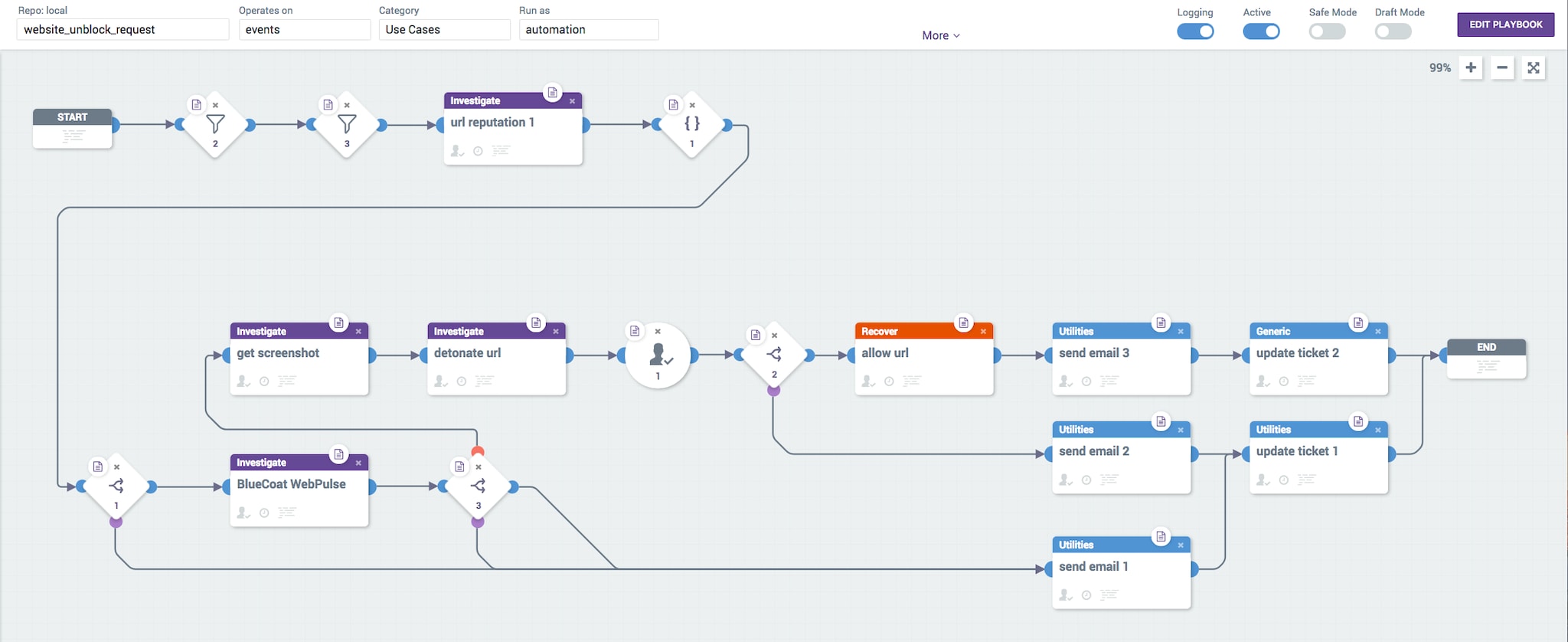Open notes icon on BlueCoat WebPulse block
1568x642 pixels.
[338, 454]
